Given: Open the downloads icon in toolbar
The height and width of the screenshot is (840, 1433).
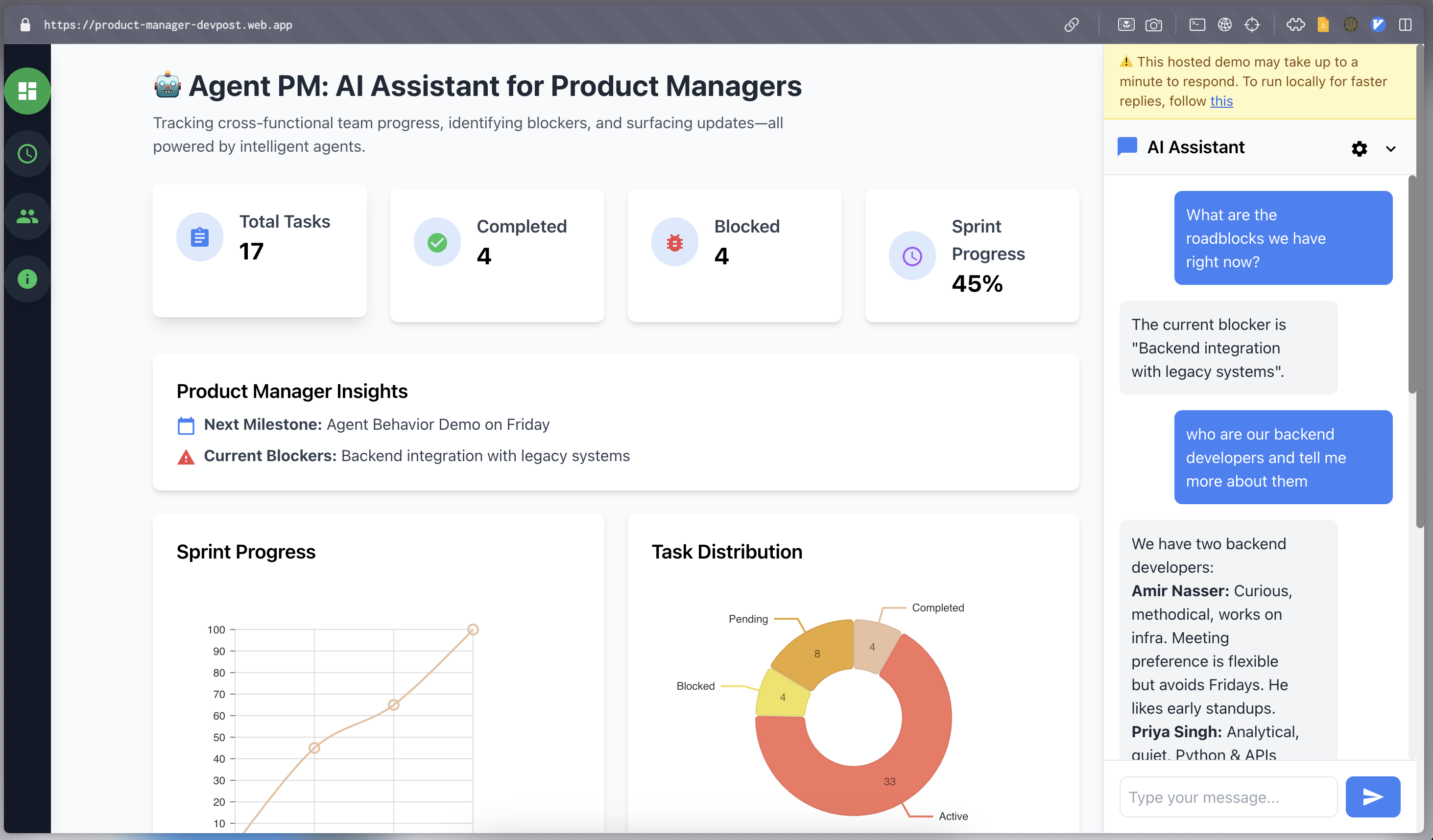Looking at the screenshot, I should (x=1323, y=24).
